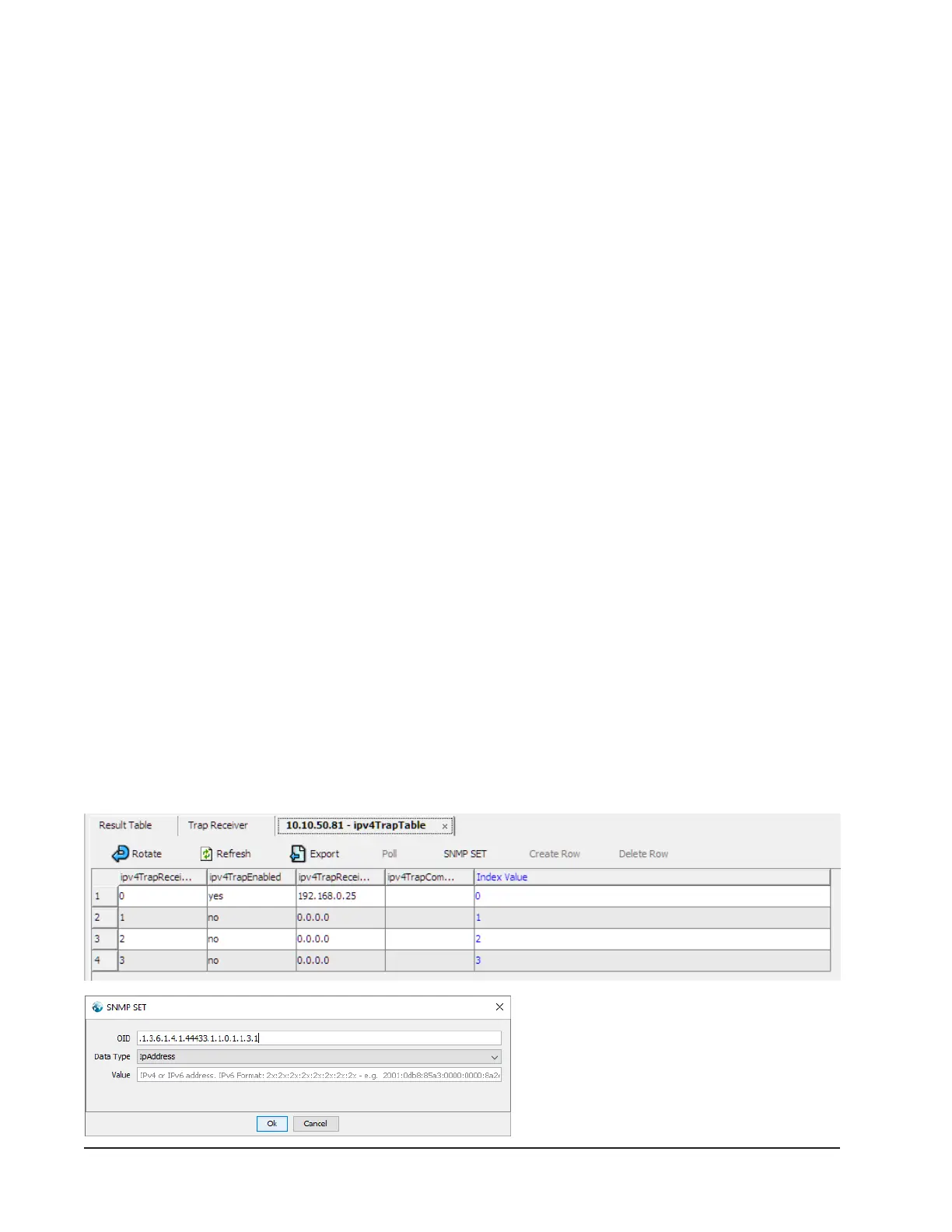Click row number 1 header
The height and width of the screenshot is (1232, 952).
click(x=104, y=896)
